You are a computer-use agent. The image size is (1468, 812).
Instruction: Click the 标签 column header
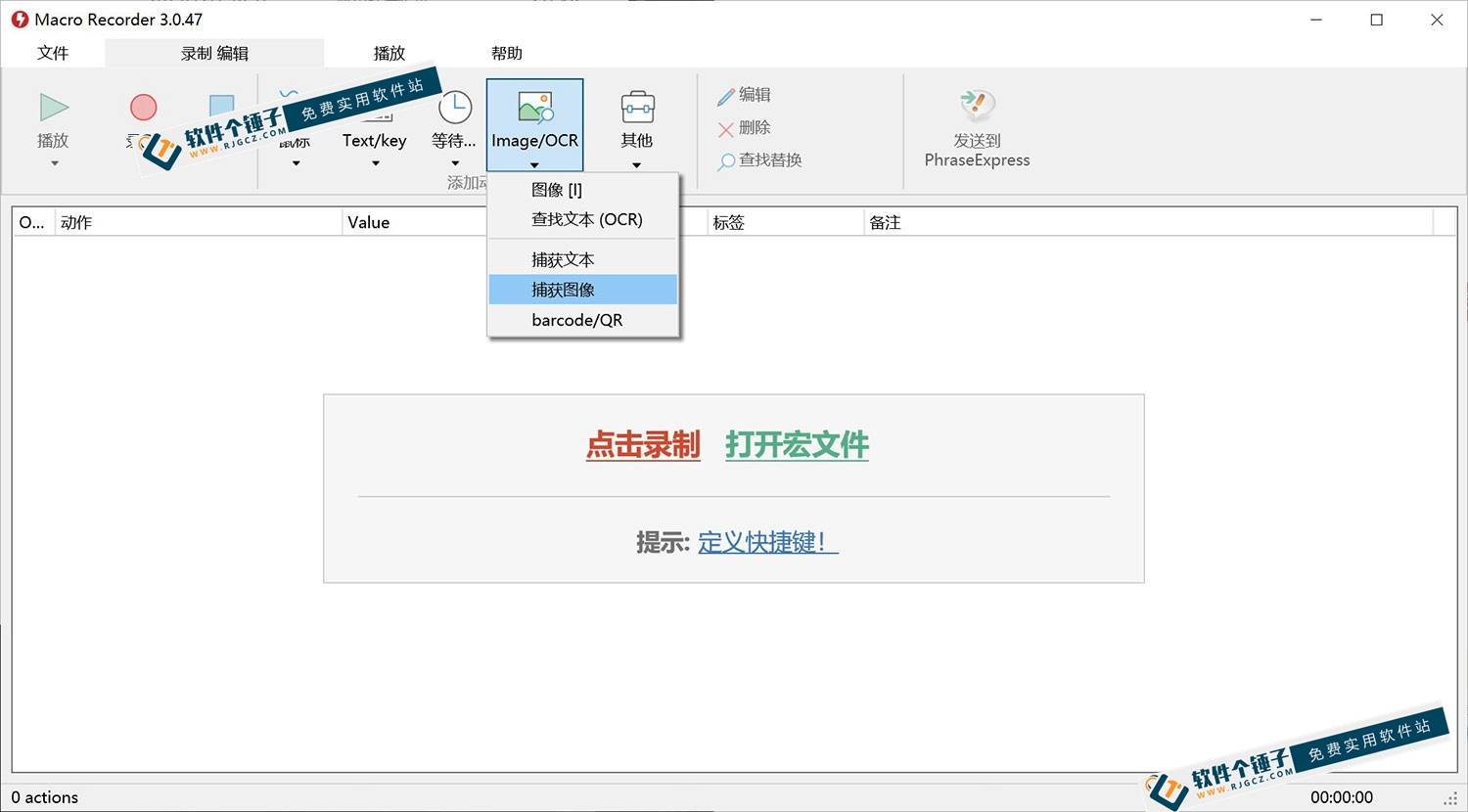click(x=785, y=222)
